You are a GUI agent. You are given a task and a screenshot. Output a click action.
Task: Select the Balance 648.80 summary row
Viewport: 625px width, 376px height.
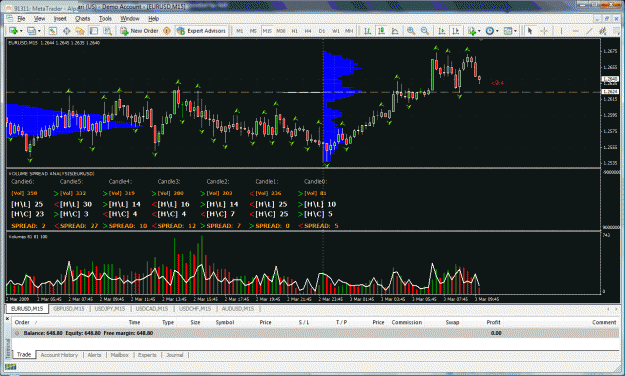point(315,333)
